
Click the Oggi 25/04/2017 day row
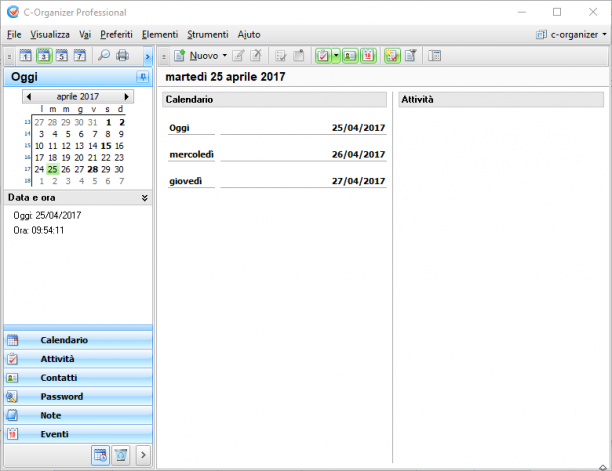pos(277,128)
